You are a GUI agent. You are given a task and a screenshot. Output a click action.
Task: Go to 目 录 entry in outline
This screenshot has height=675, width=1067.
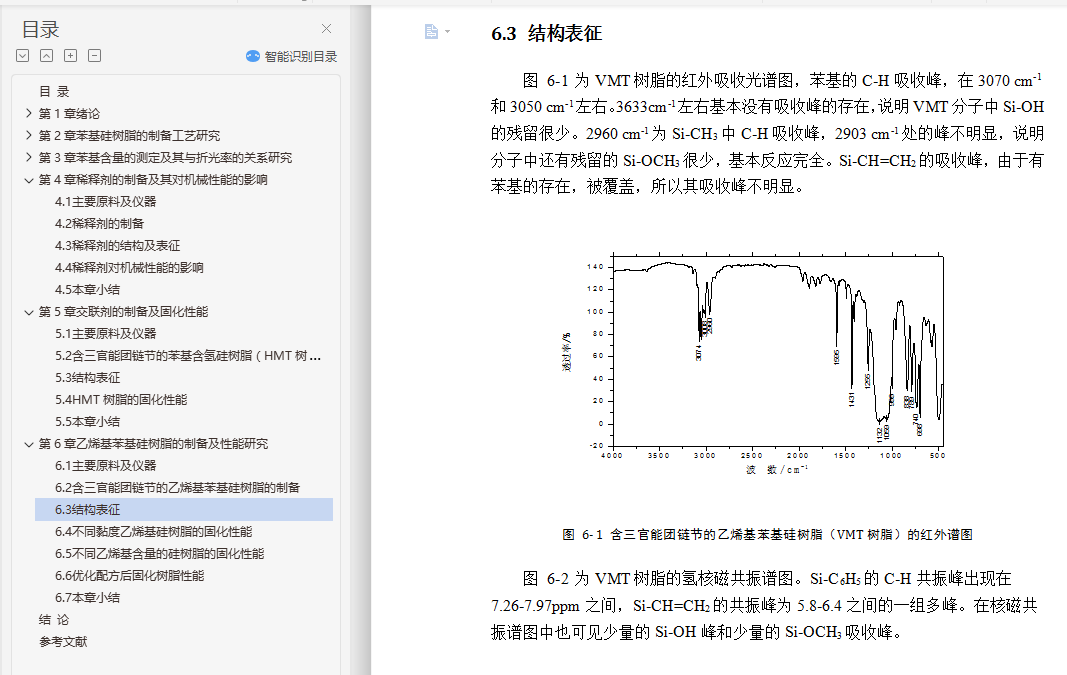point(54,92)
